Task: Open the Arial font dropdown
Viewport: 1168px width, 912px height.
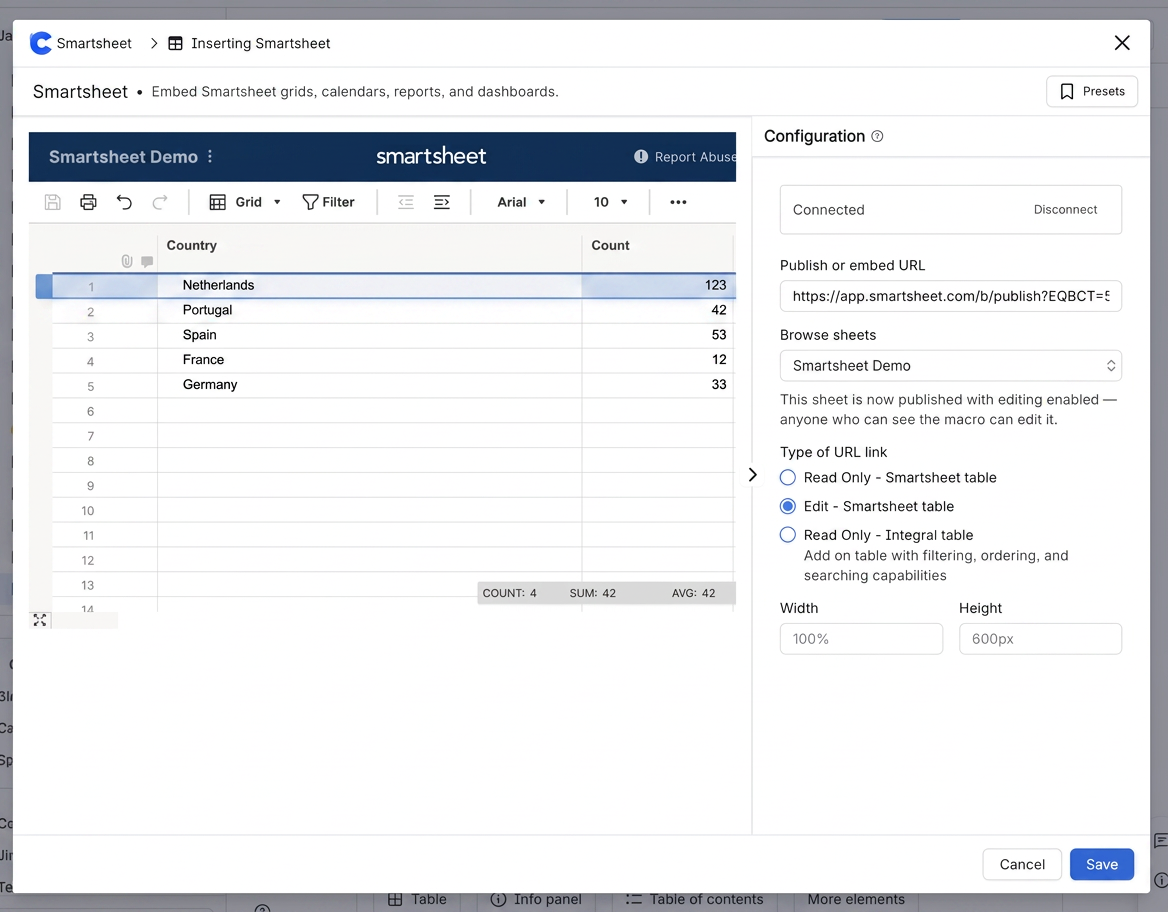Action: pyautogui.click(x=521, y=202)
